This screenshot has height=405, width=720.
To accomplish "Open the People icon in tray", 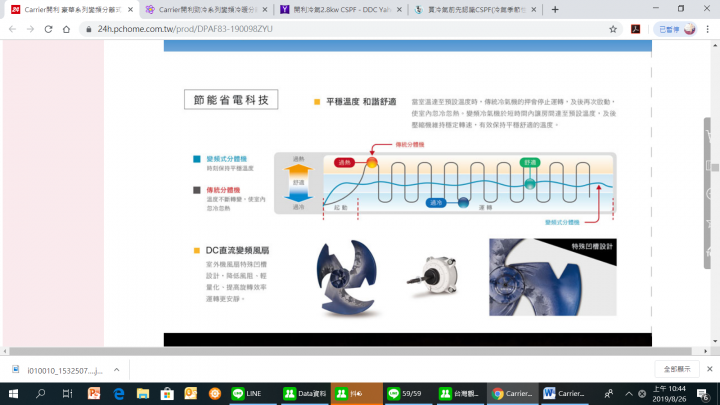I will click(x=609, y=394).
